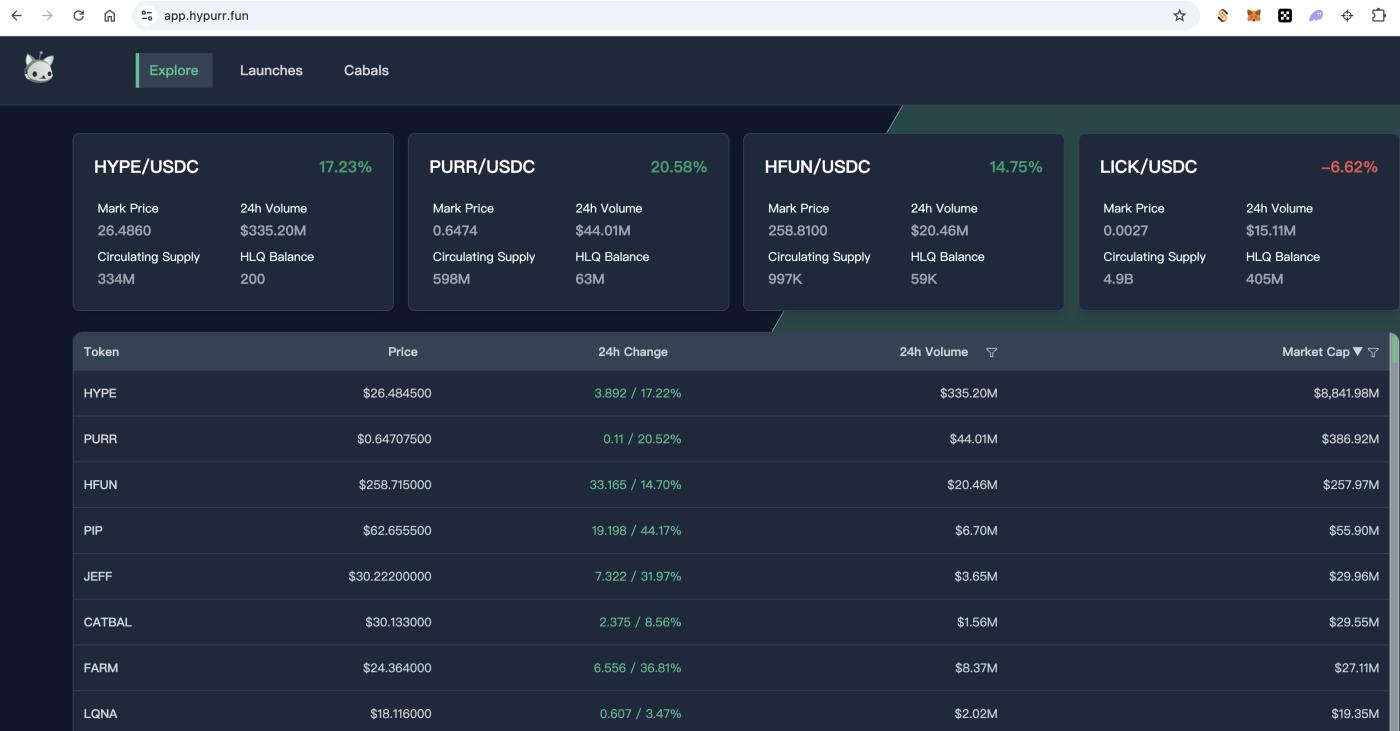The width and height of the screenshot is (1400, 731).
Task: Open the MetaMask extension
Action: click(1253, 16)
